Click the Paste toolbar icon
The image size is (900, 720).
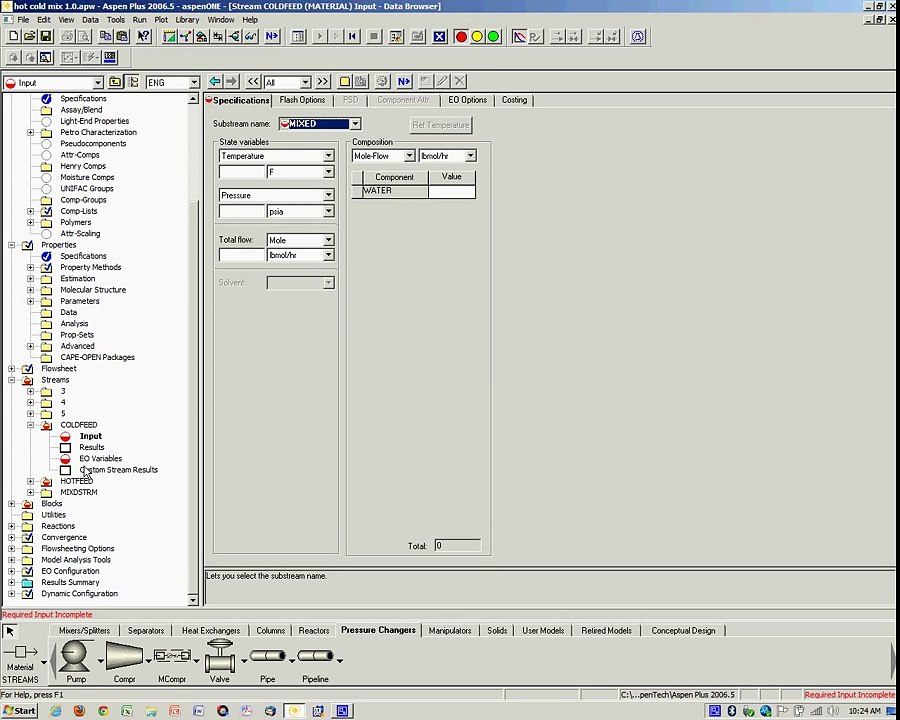(x=122, y=37)
